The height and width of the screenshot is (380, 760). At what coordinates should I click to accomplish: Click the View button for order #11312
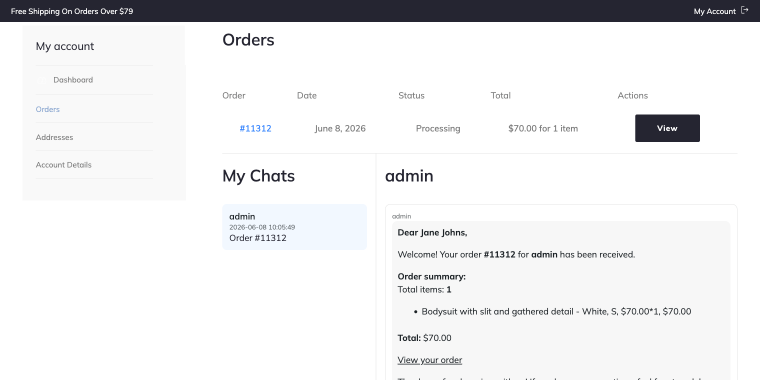tap(667, 128)
